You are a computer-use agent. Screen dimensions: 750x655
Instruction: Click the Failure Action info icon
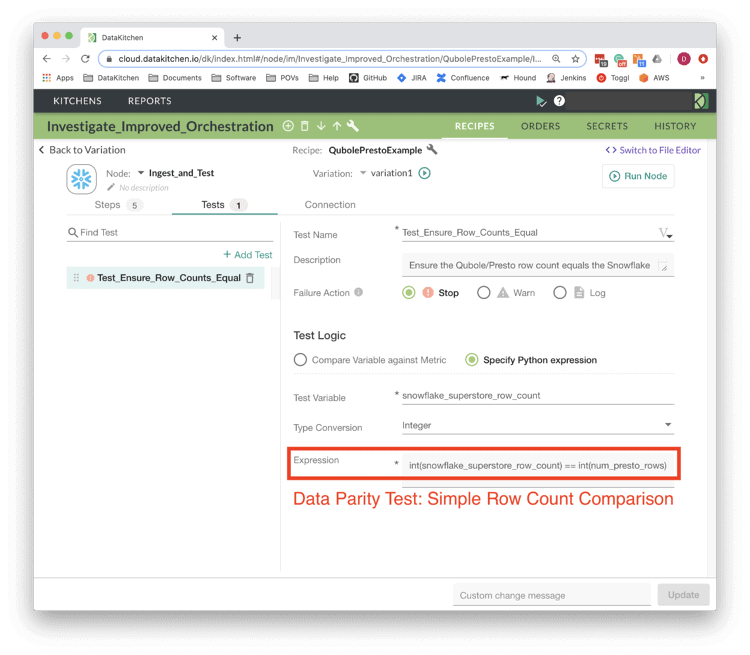tap(358, 293)
